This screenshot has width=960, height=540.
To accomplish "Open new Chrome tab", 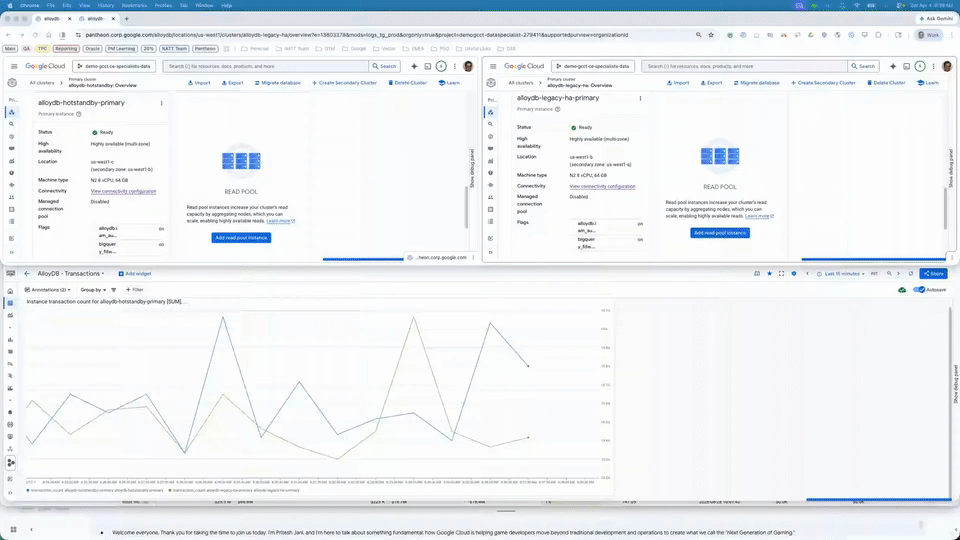I will (127, 19).
